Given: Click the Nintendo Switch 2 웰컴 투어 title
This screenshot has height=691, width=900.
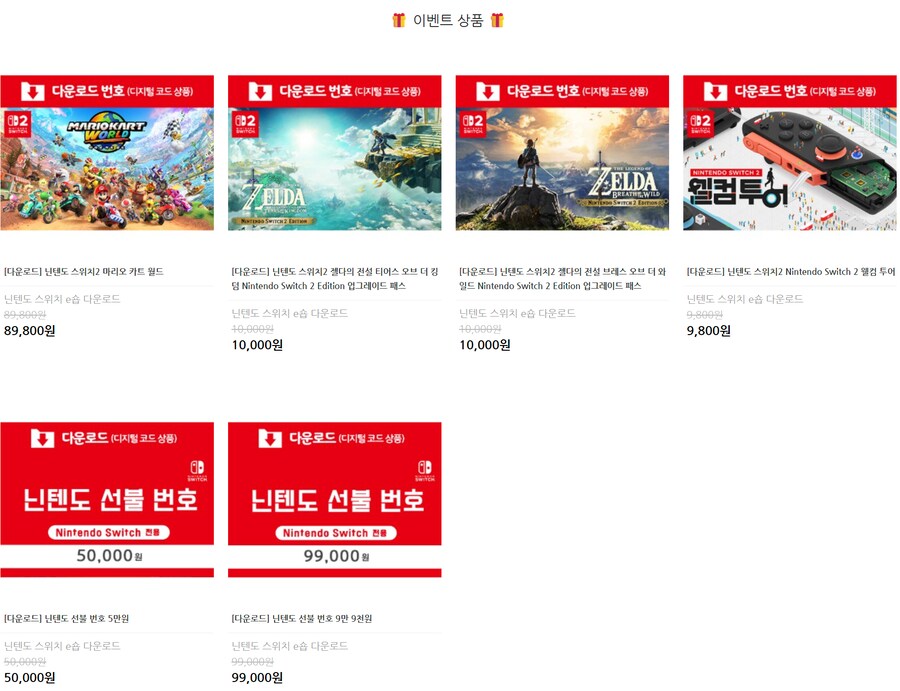Looking at the screenshot, I should coord(791,271).
